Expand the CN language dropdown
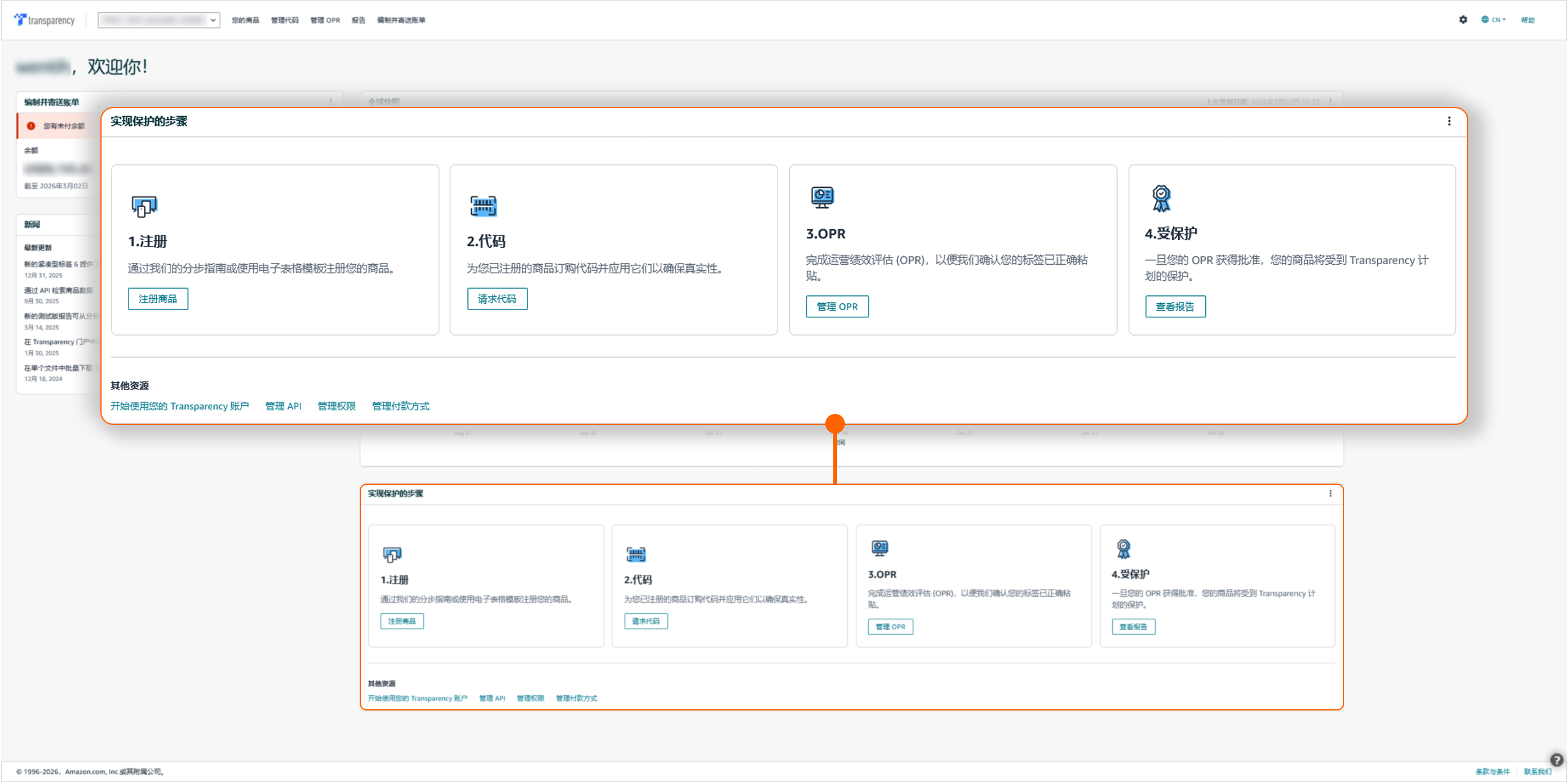Screen dimensions: 1568x782 (1493, 20)
